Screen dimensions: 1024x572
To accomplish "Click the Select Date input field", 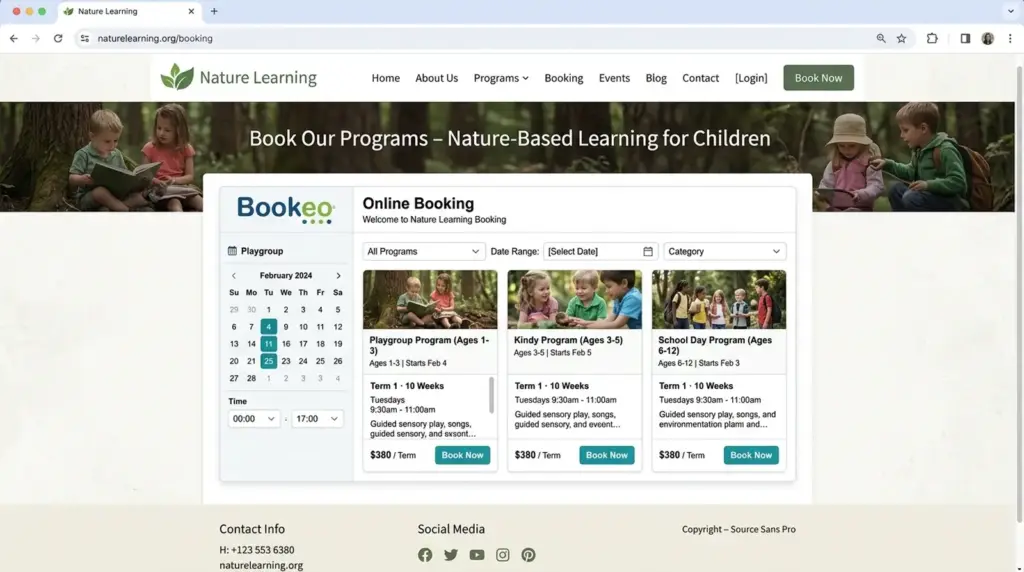I will (x=600, y=251).
